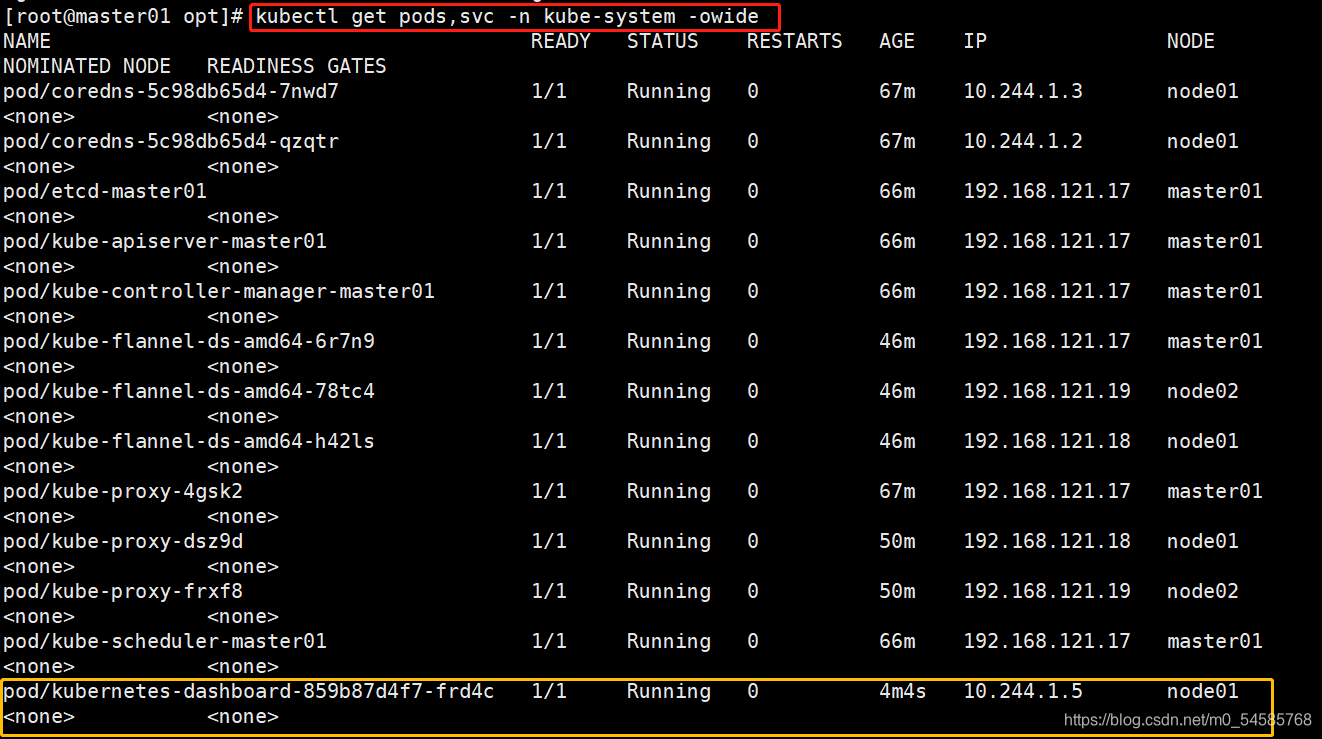This screenshot has width=1322, height=739.
Task: Select pod/etcd-master01 name
Action: 105,191
